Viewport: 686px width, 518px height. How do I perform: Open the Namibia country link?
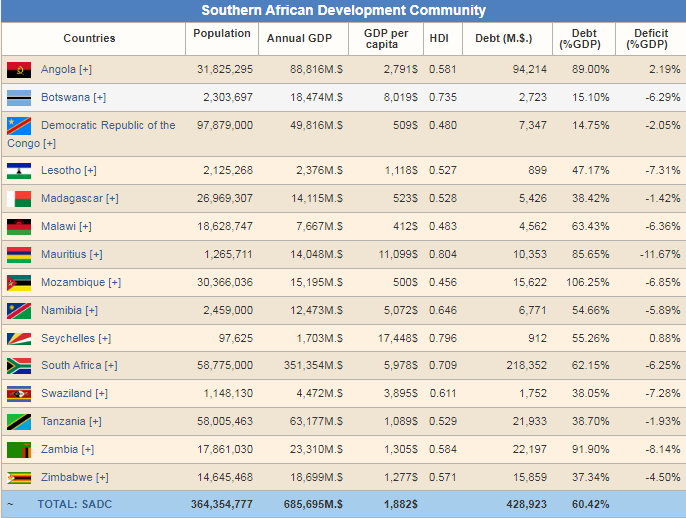pos(61,310)
